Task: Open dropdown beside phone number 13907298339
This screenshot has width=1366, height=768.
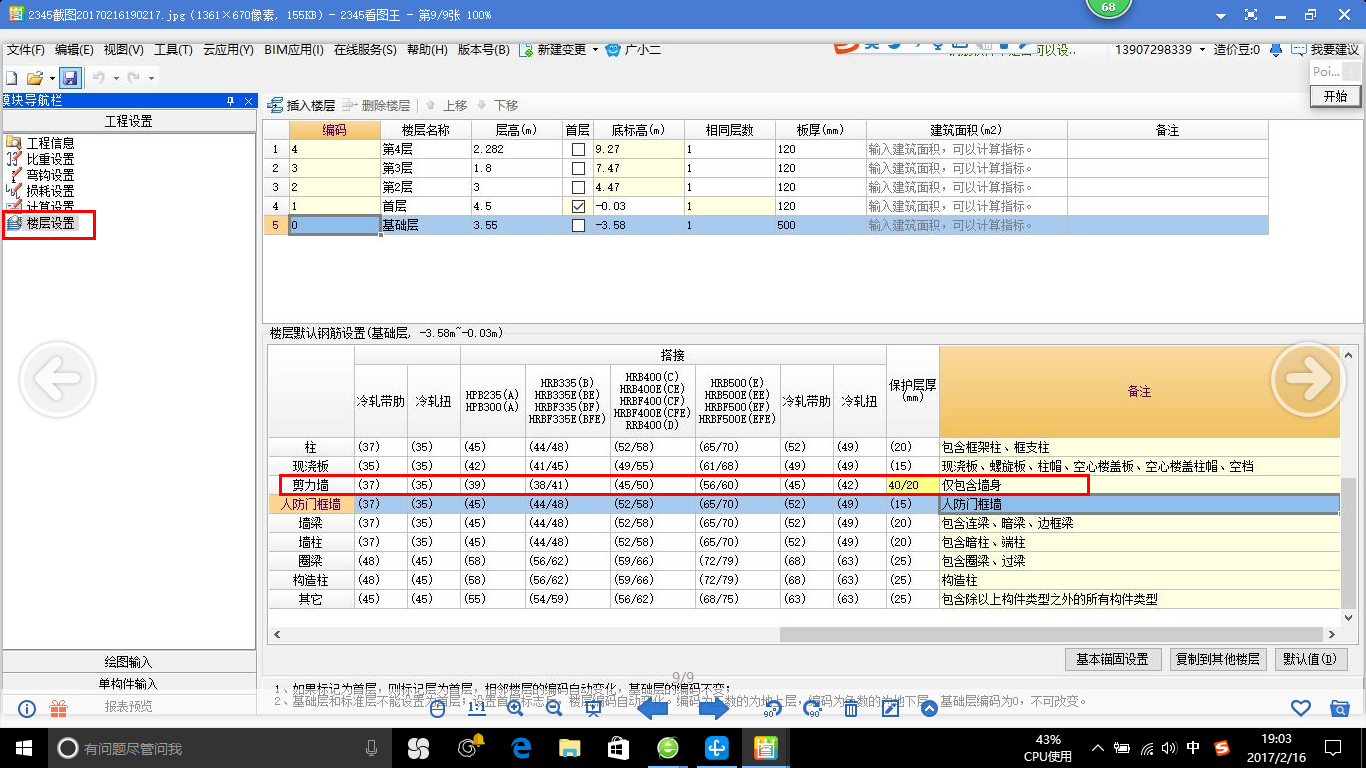Action: [x=1201, y=50]
